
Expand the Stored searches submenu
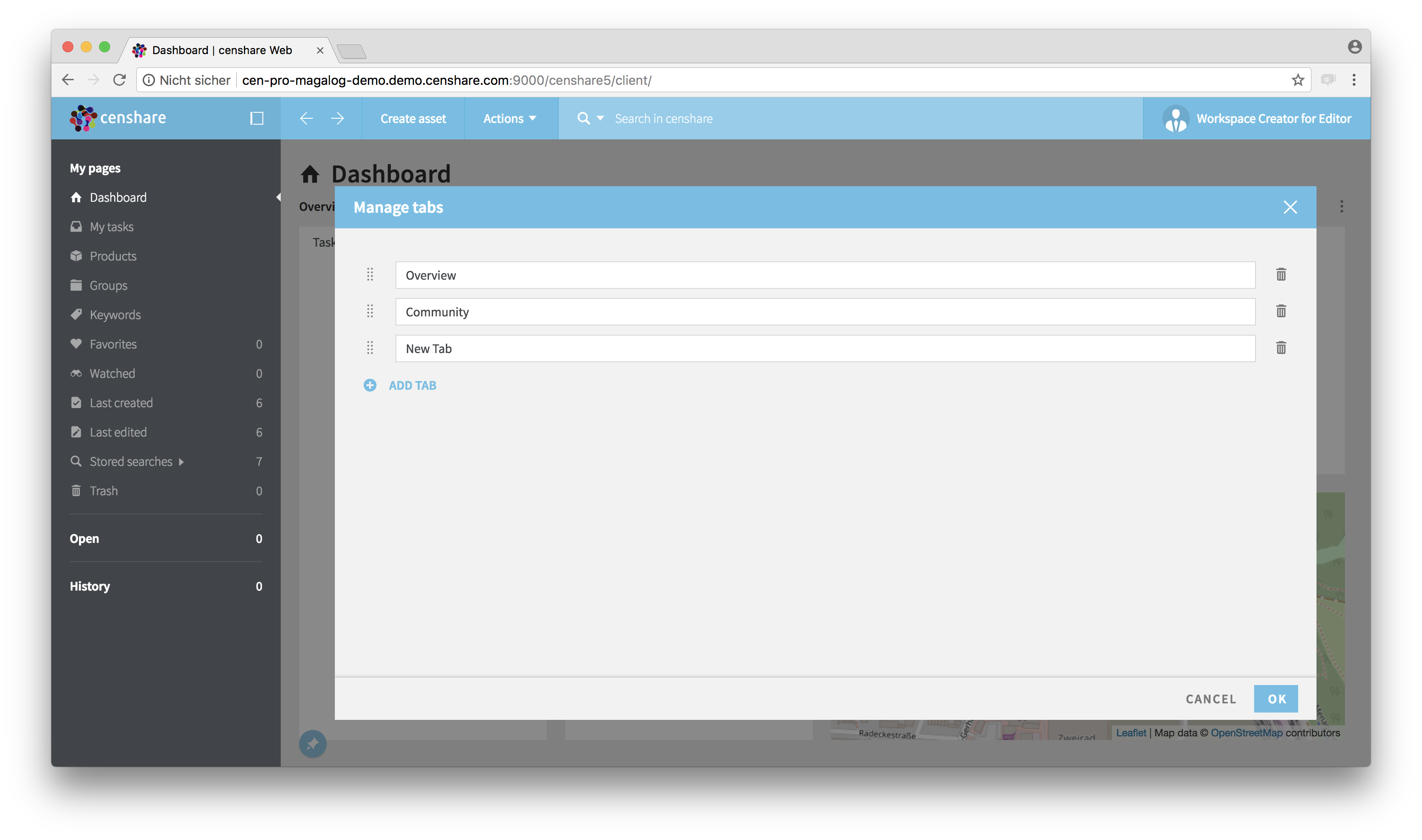[x=181, y=462]
